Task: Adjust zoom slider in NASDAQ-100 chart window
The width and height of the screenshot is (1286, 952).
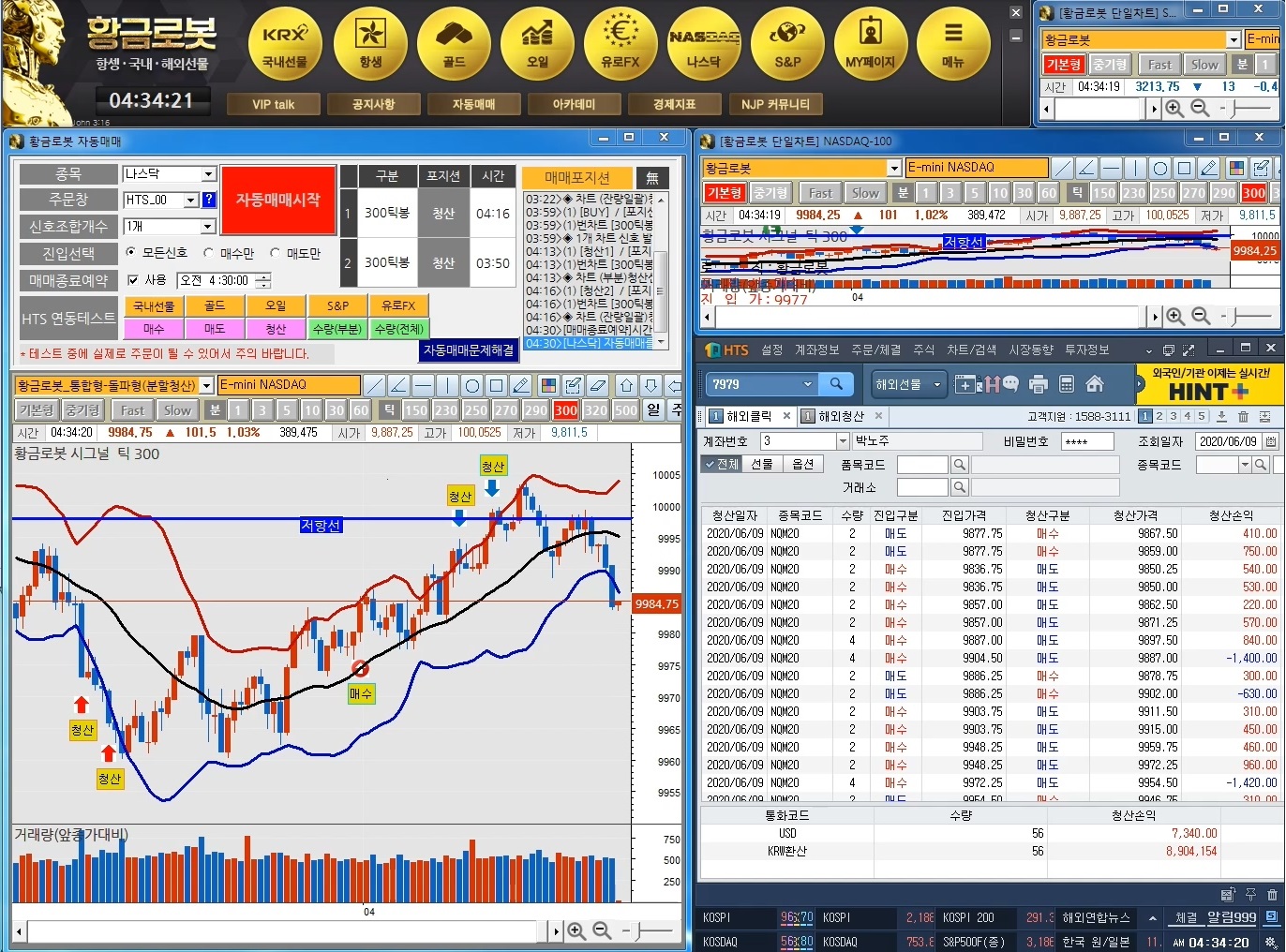Action: coord(1247,317)
